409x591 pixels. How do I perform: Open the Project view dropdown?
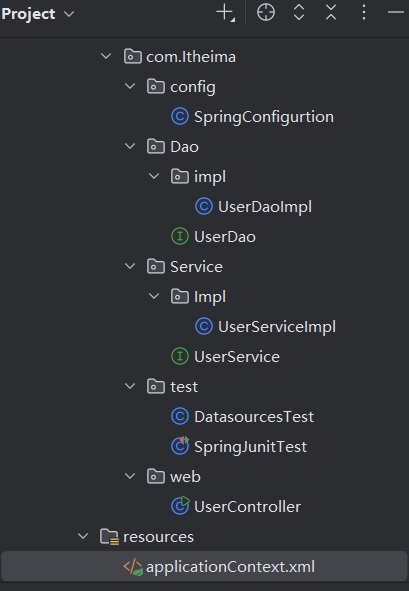[x=38, y=14]
